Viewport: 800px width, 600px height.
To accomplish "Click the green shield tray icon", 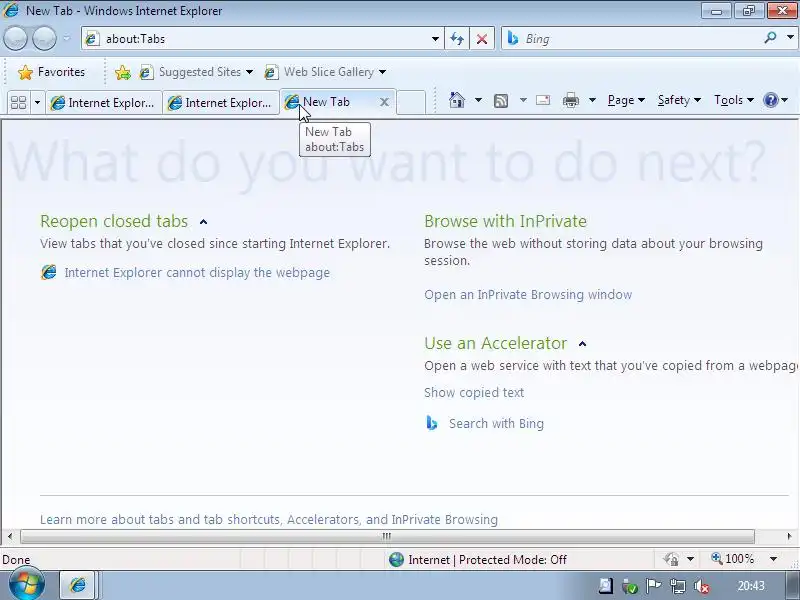I will 630,587.
